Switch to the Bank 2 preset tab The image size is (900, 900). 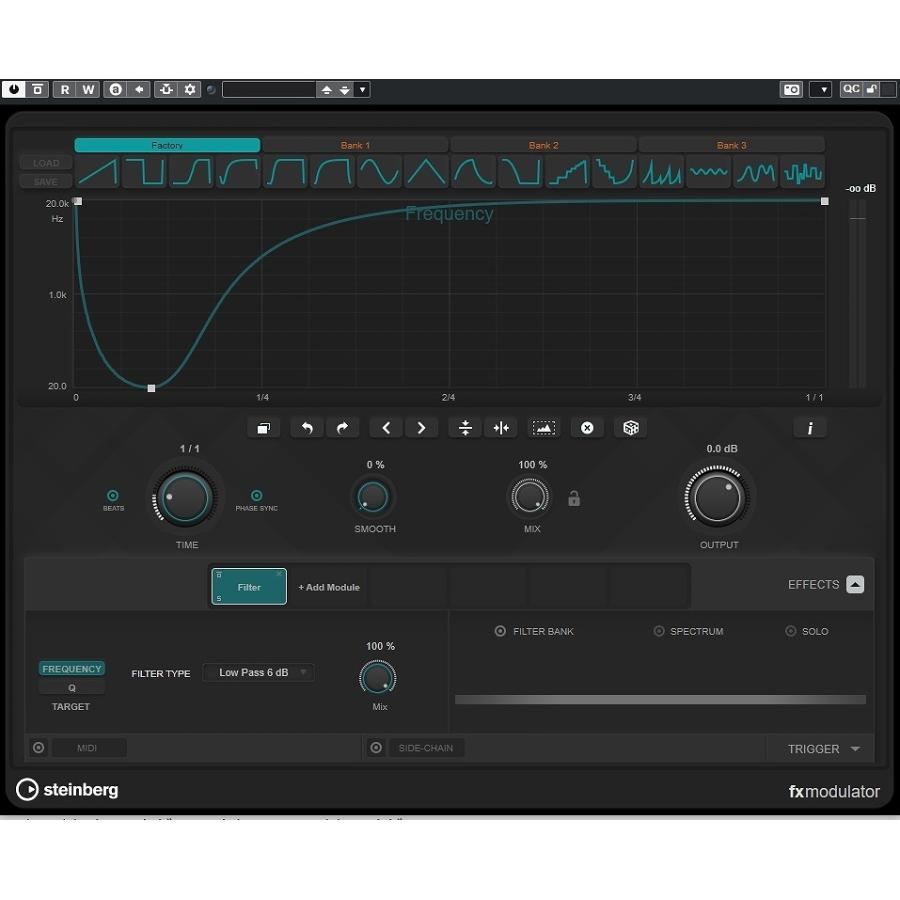543,144
